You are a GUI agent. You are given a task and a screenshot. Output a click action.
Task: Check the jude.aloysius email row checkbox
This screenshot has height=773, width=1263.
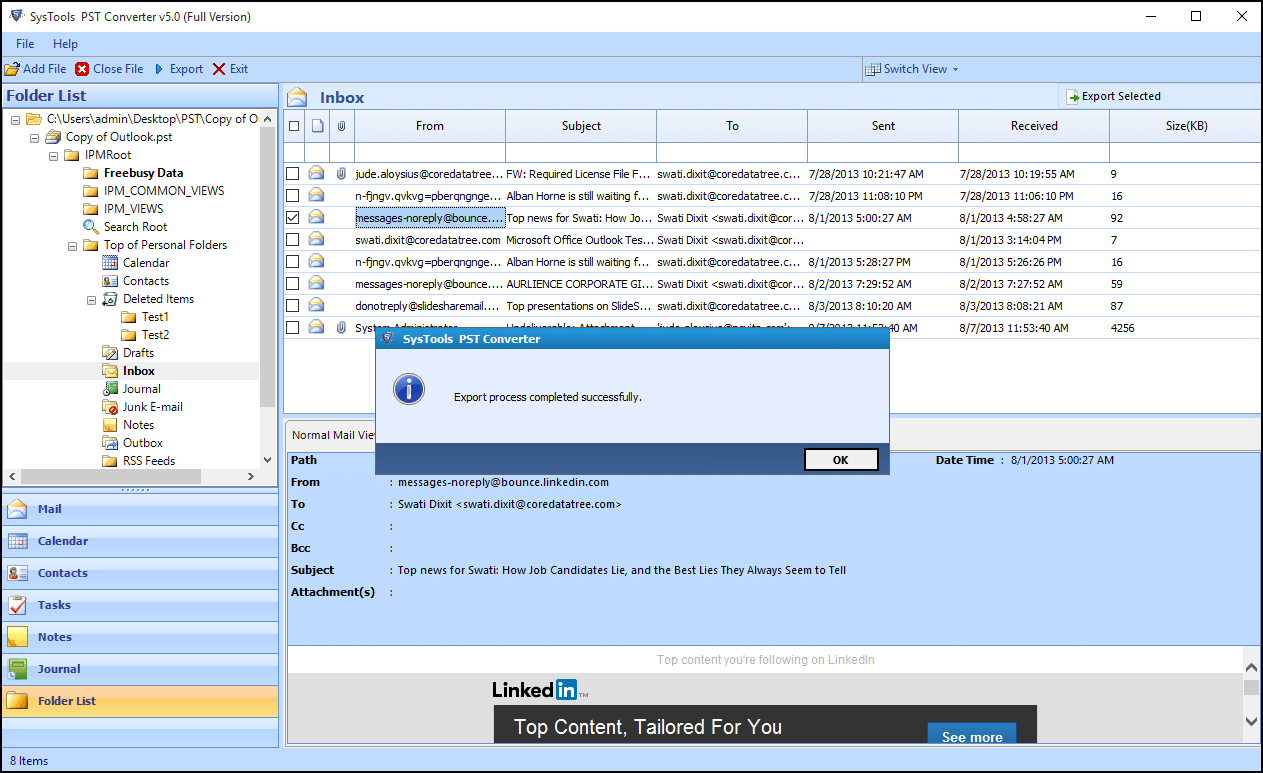pyautogui.click(x=293, y=173)
